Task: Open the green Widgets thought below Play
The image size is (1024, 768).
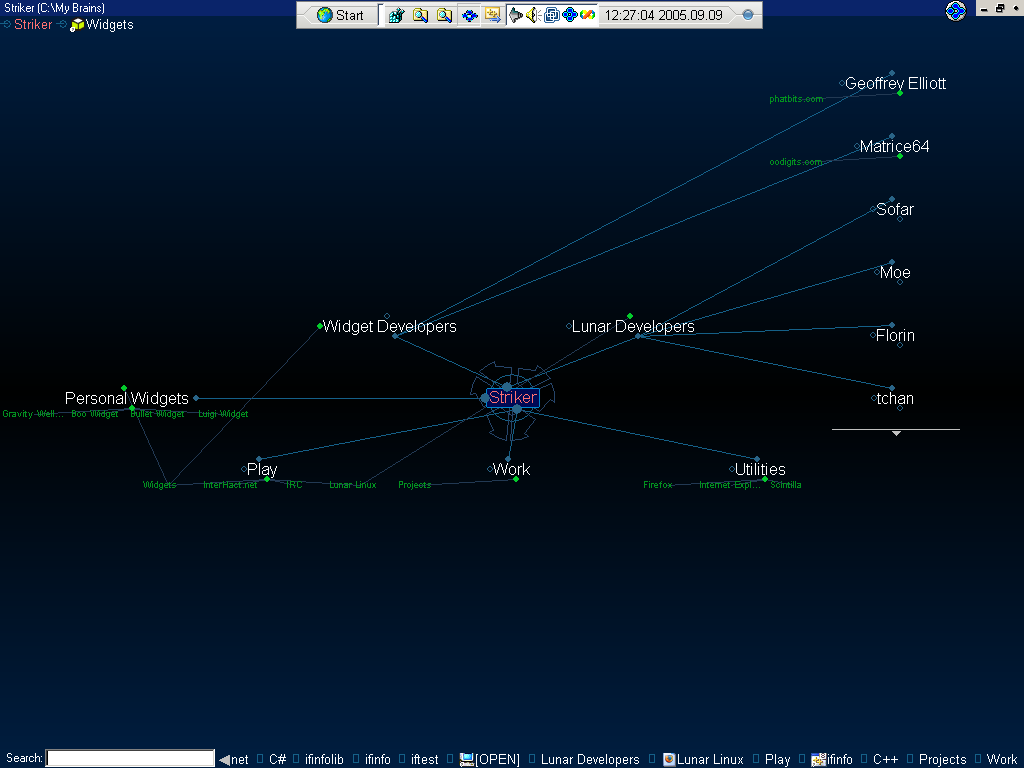Action: 159,485
